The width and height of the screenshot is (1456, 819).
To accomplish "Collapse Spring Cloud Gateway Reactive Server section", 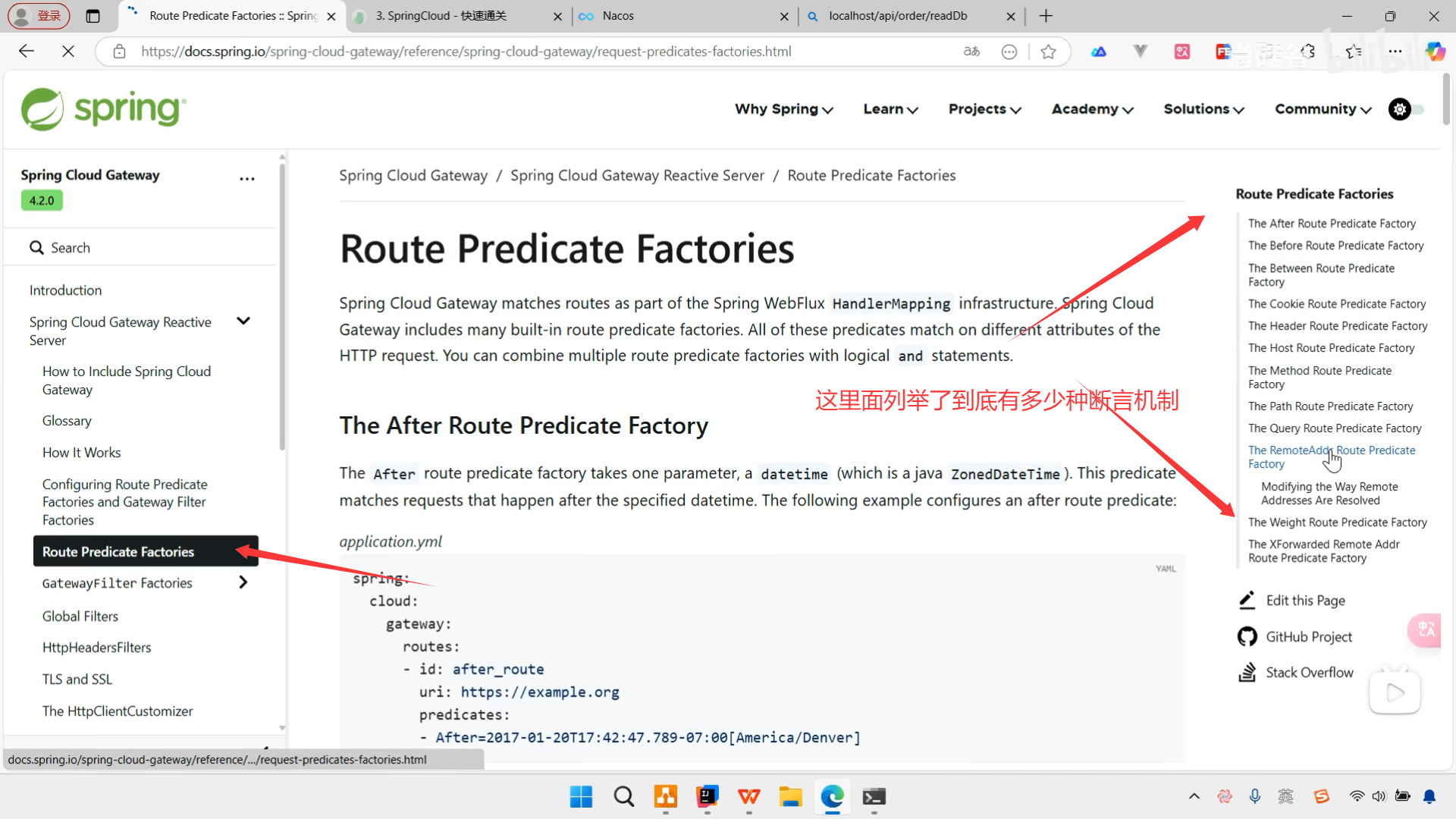I will pos(243,322).
